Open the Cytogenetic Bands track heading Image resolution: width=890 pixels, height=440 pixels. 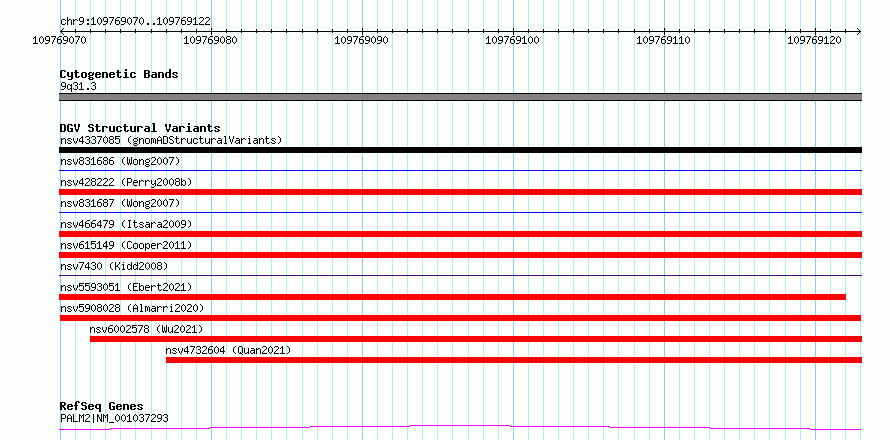pos(119,74)
